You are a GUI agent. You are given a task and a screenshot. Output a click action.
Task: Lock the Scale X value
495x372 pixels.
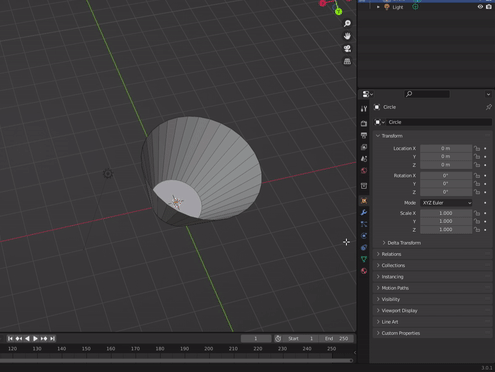pos(477,213)
